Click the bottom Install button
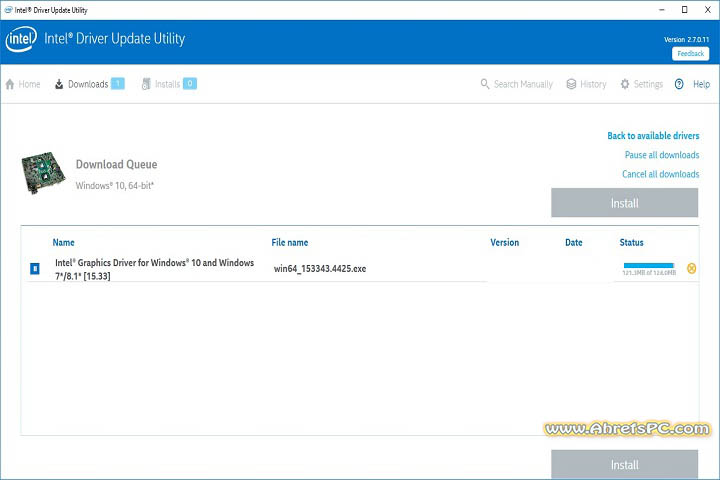The width and height of the screenshot is (720, 480). [624, 464]
